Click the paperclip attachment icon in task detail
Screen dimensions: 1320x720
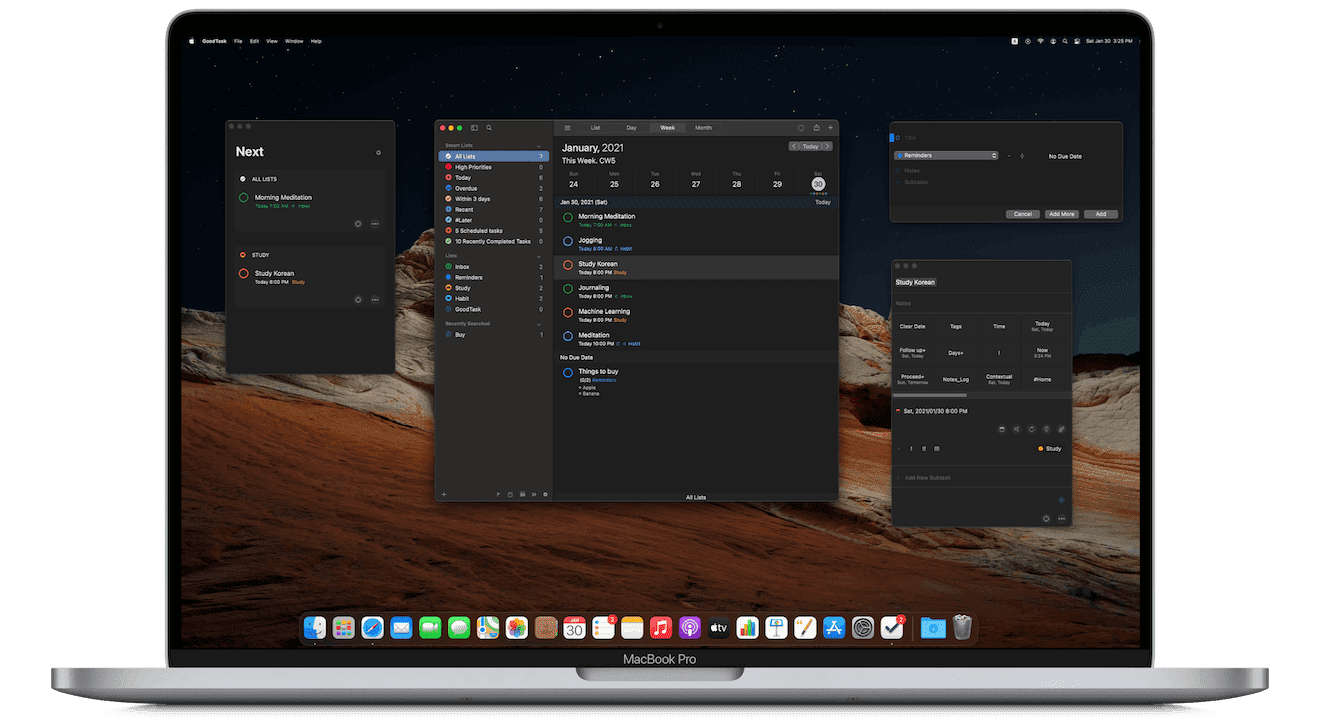[1060, 429]
